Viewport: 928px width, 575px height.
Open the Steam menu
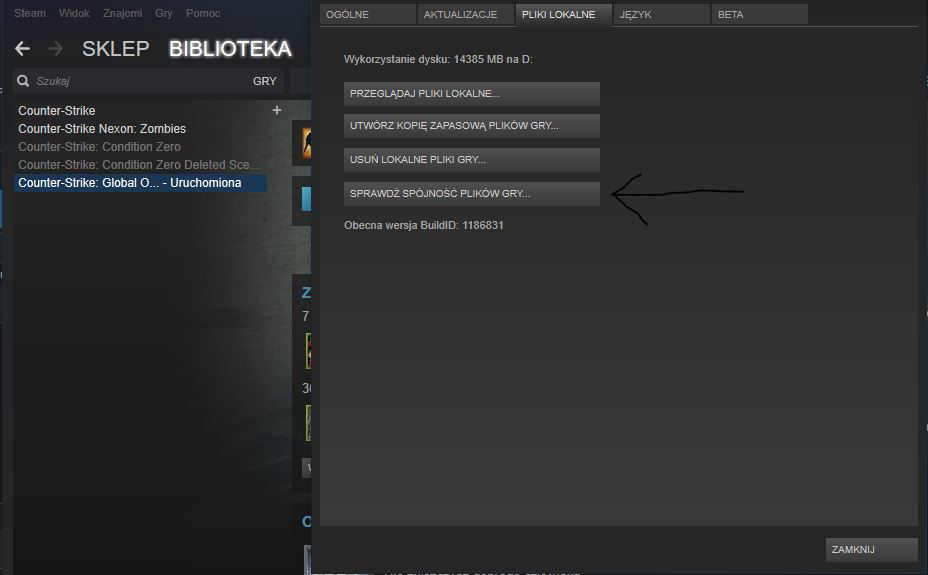30,13
